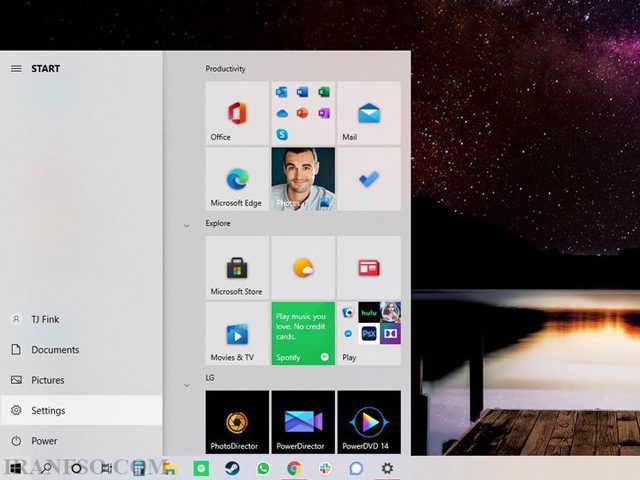Screen dimensions: 640x480
Task: Launch Movies & TV tile
Action: 237,333
